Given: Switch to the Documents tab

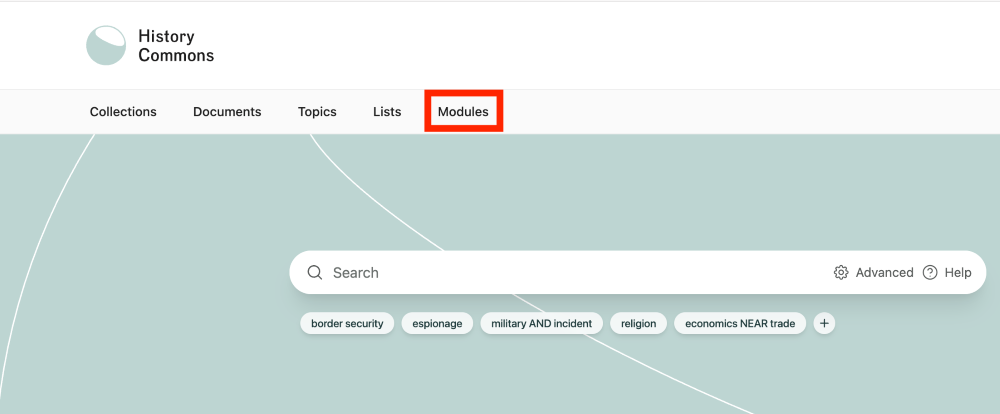Looking at the screenshot, I should 227,112.
